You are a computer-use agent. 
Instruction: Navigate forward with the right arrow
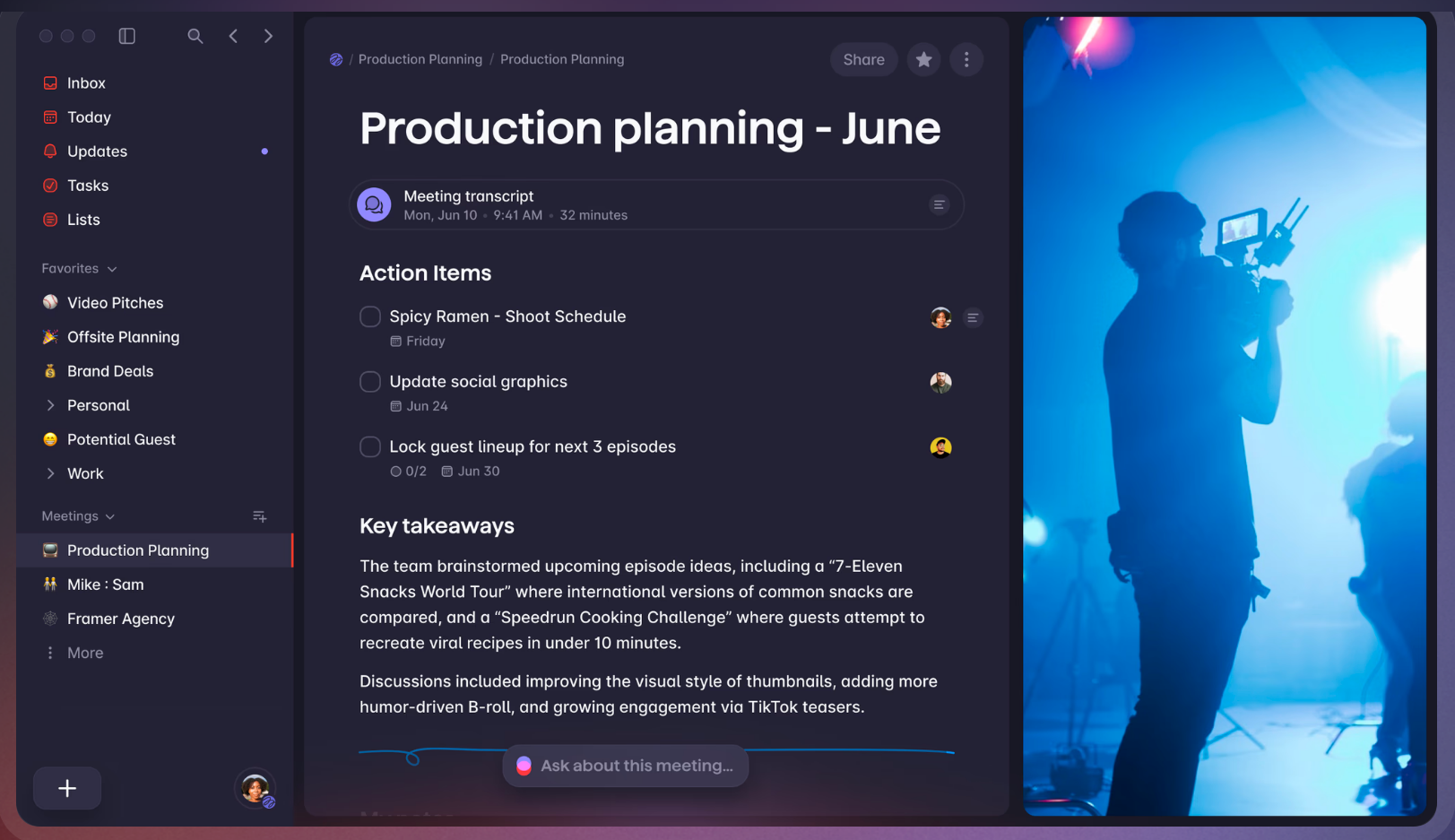tap(268, 36)
